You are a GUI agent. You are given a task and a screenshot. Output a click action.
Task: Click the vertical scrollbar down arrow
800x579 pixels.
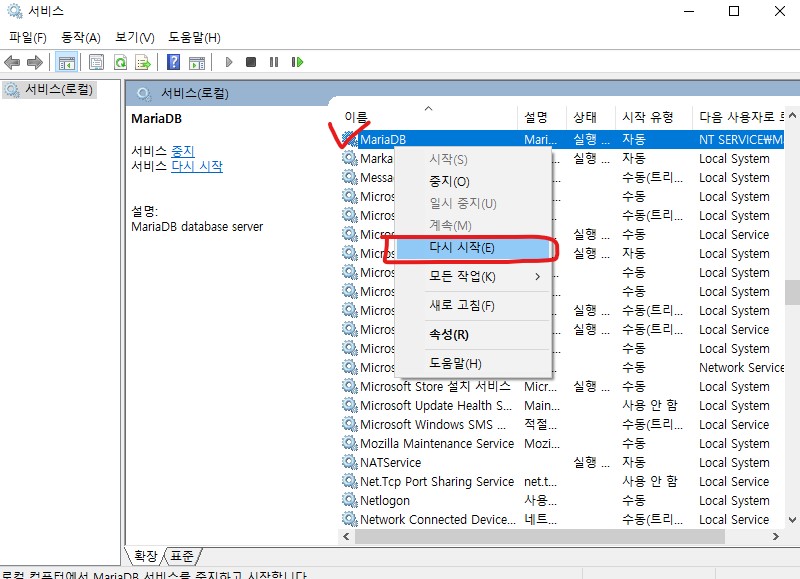point(792,520)
